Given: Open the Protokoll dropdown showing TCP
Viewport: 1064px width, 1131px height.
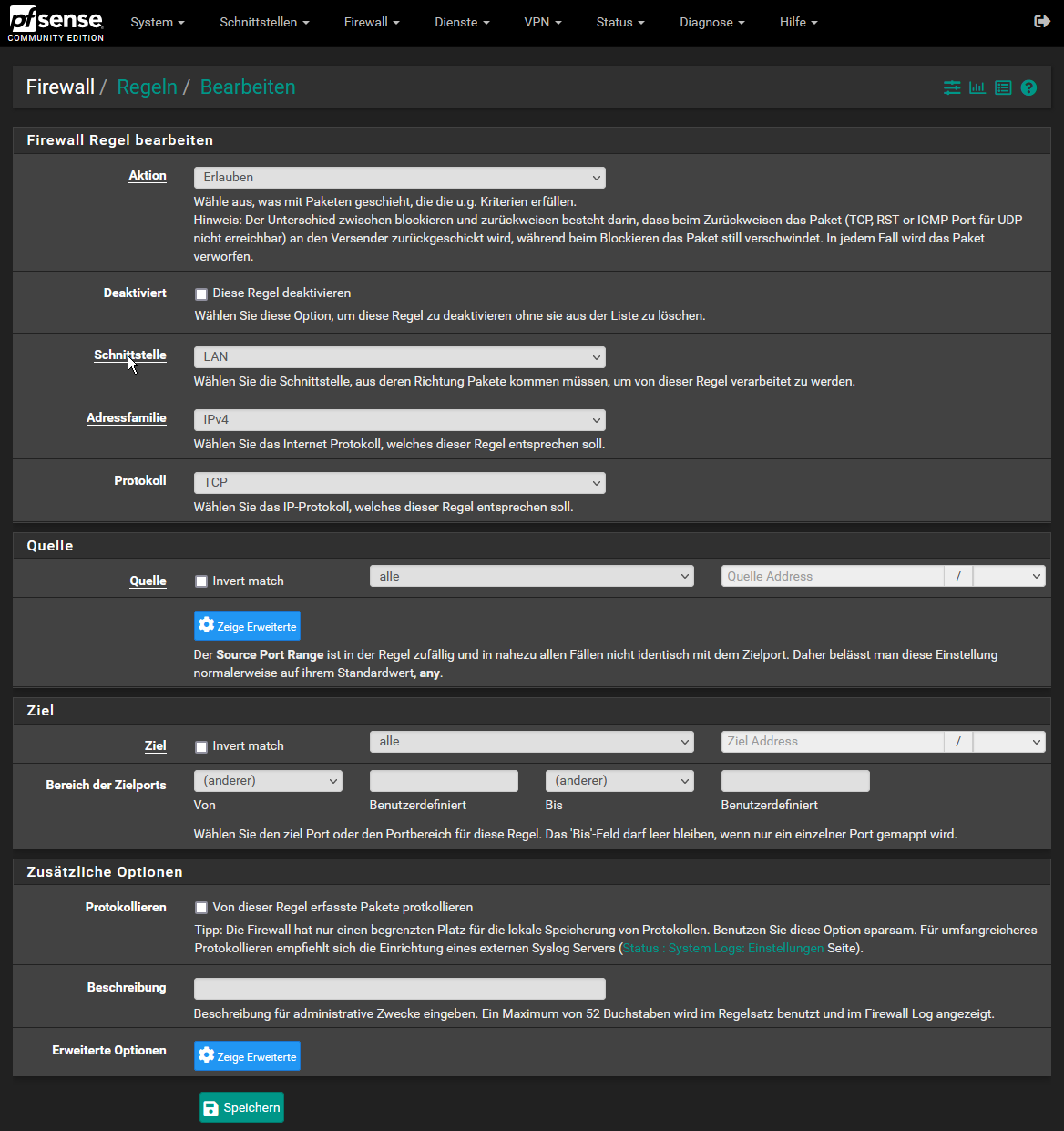Looking at the screenshot, I should (x=400, y=483).
